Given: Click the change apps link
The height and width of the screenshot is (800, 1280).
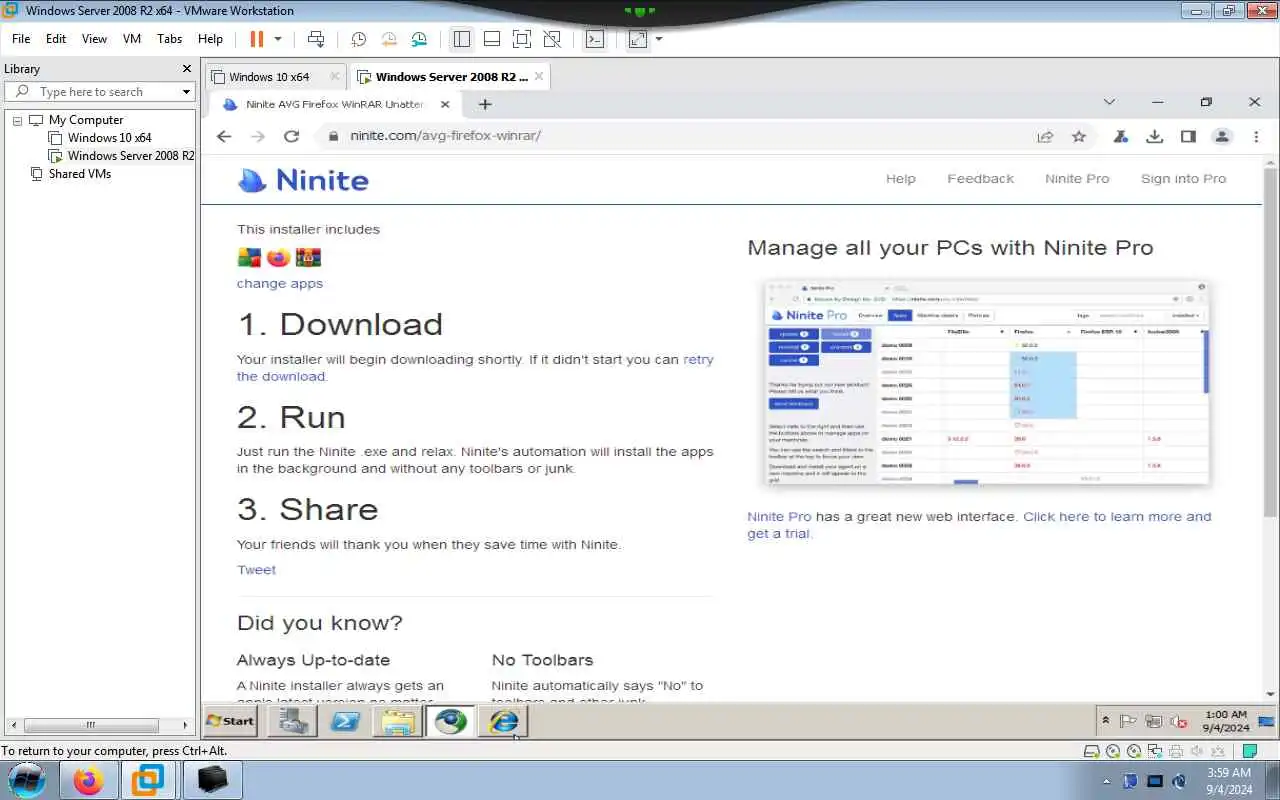Looking at the screenshot, I should 280,283.
